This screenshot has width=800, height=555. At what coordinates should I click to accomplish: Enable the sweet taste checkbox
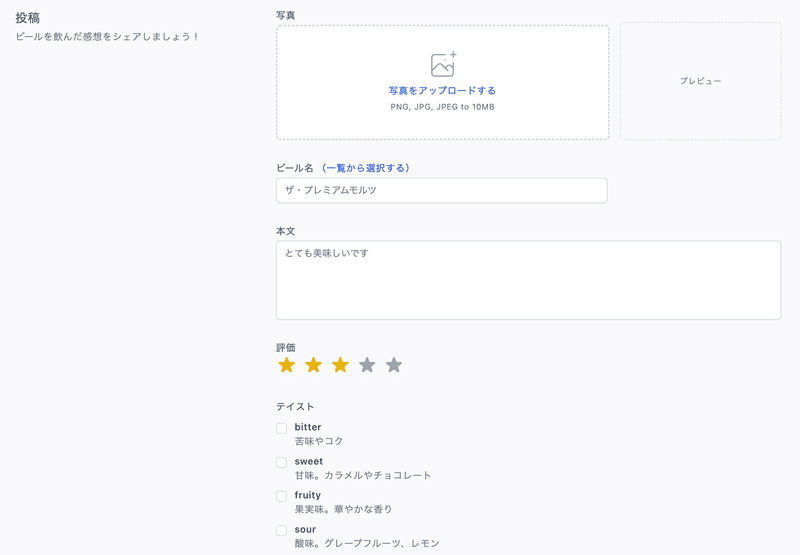[282, 462]
